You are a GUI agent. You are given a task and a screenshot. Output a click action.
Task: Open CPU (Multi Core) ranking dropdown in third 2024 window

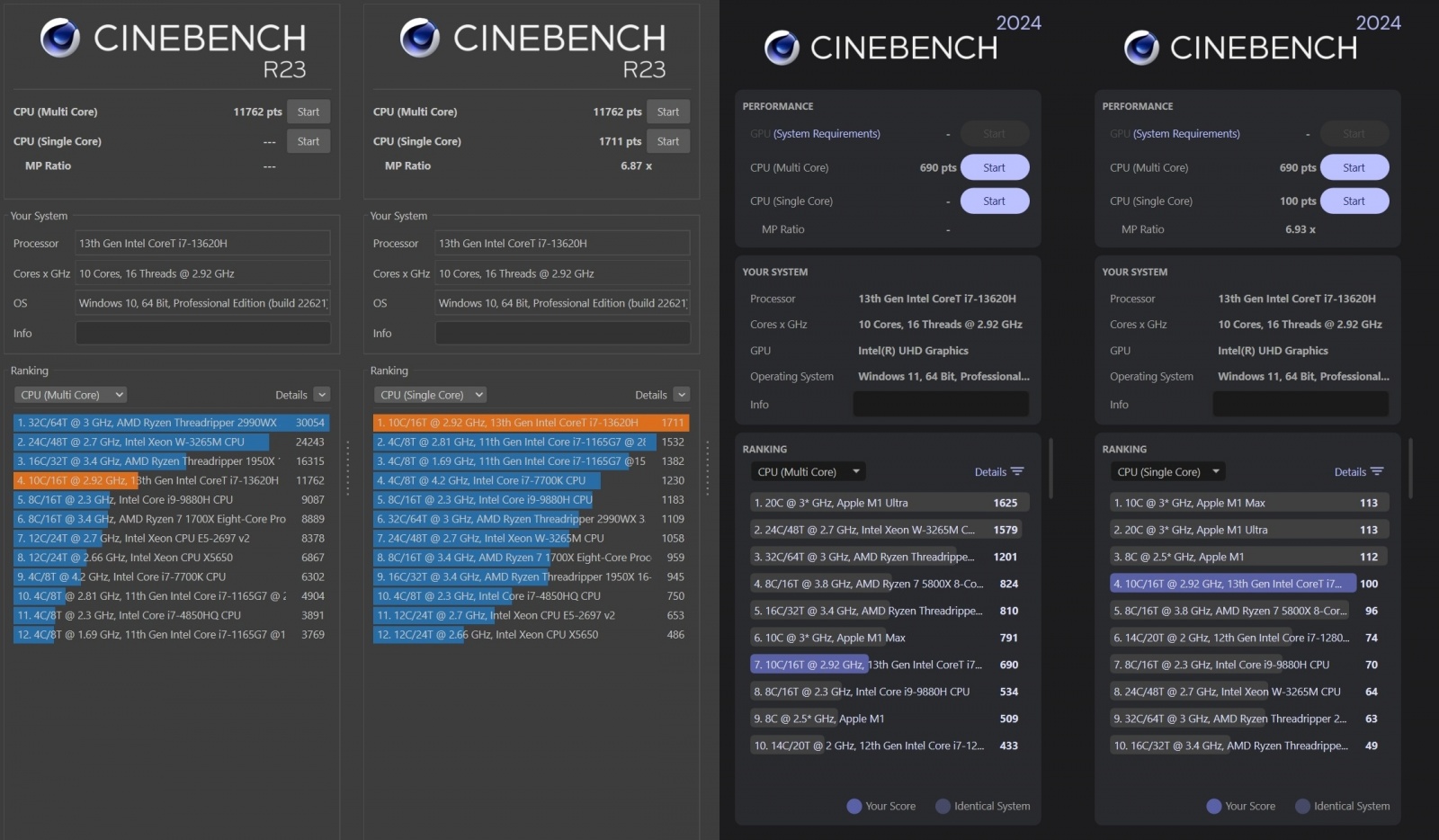[x=809, y=471]
